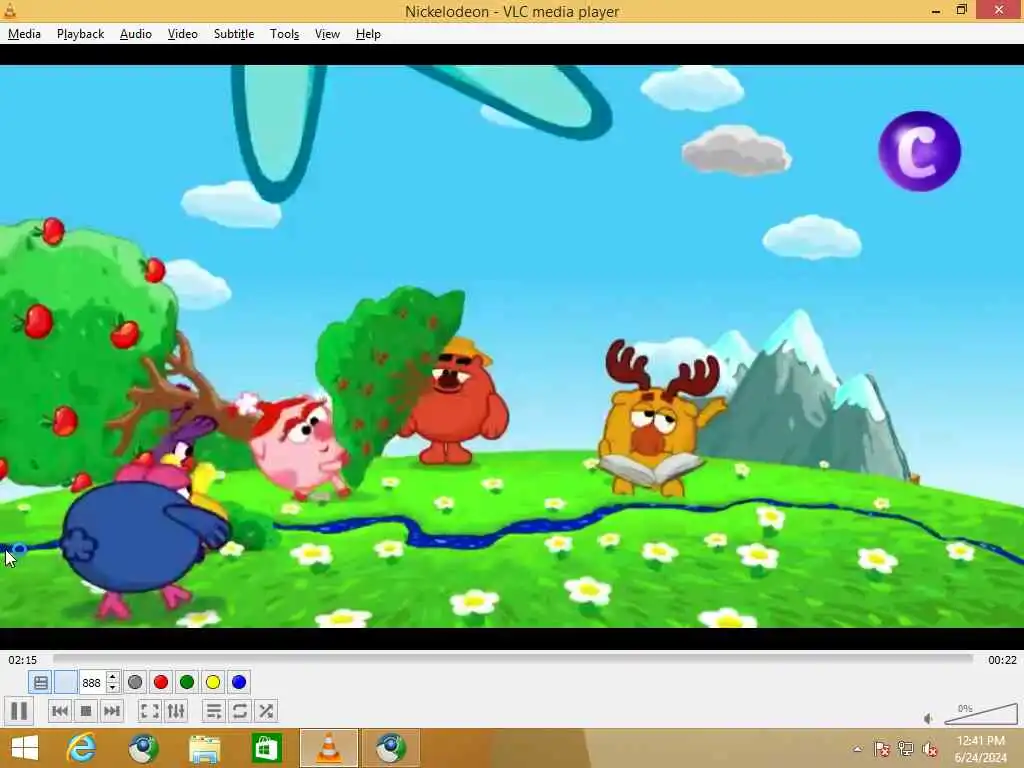Screen dimensions: 1024x768
Task: Increase teletext page with up arrow
Action: pyautogui.click(x=112, y=677)
